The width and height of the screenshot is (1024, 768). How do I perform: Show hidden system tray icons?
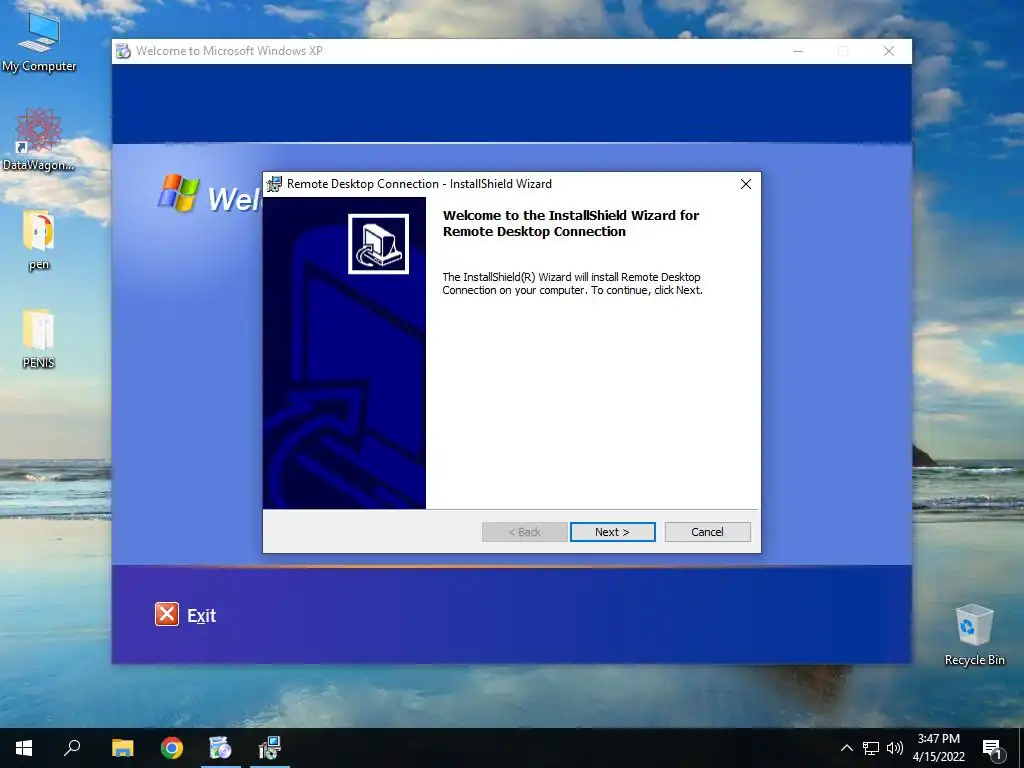coord(846,748)
